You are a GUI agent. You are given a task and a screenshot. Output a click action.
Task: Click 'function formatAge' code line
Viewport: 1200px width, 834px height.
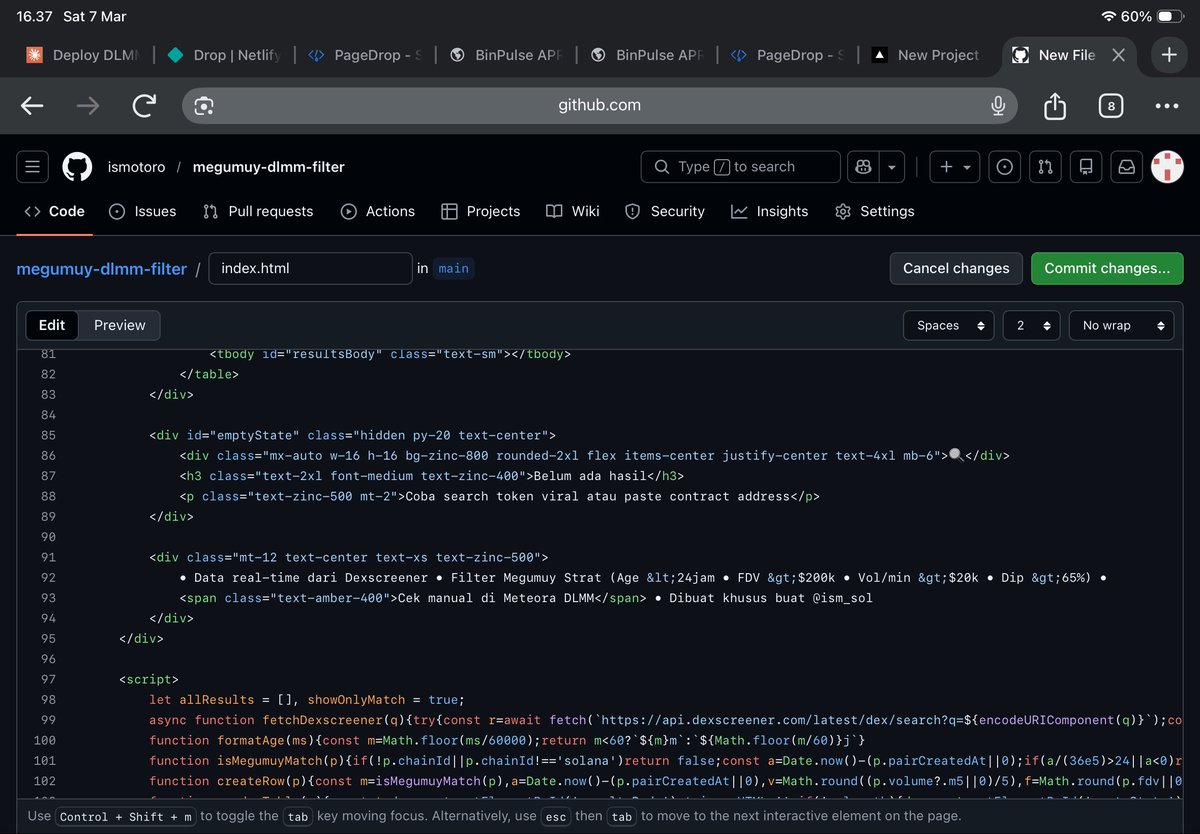(x=507, y=741)
